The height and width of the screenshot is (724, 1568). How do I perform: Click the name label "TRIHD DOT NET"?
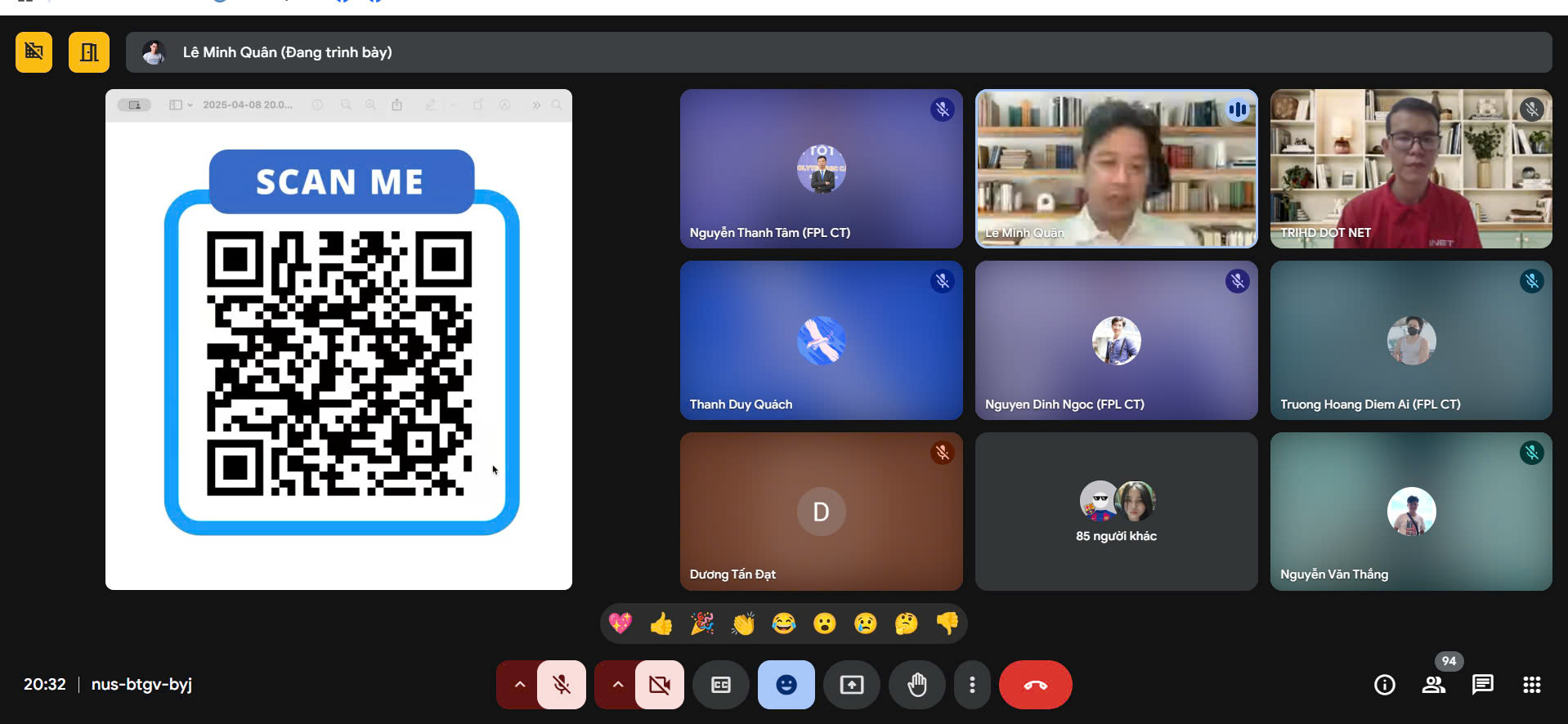click(x=1325, y=233)
